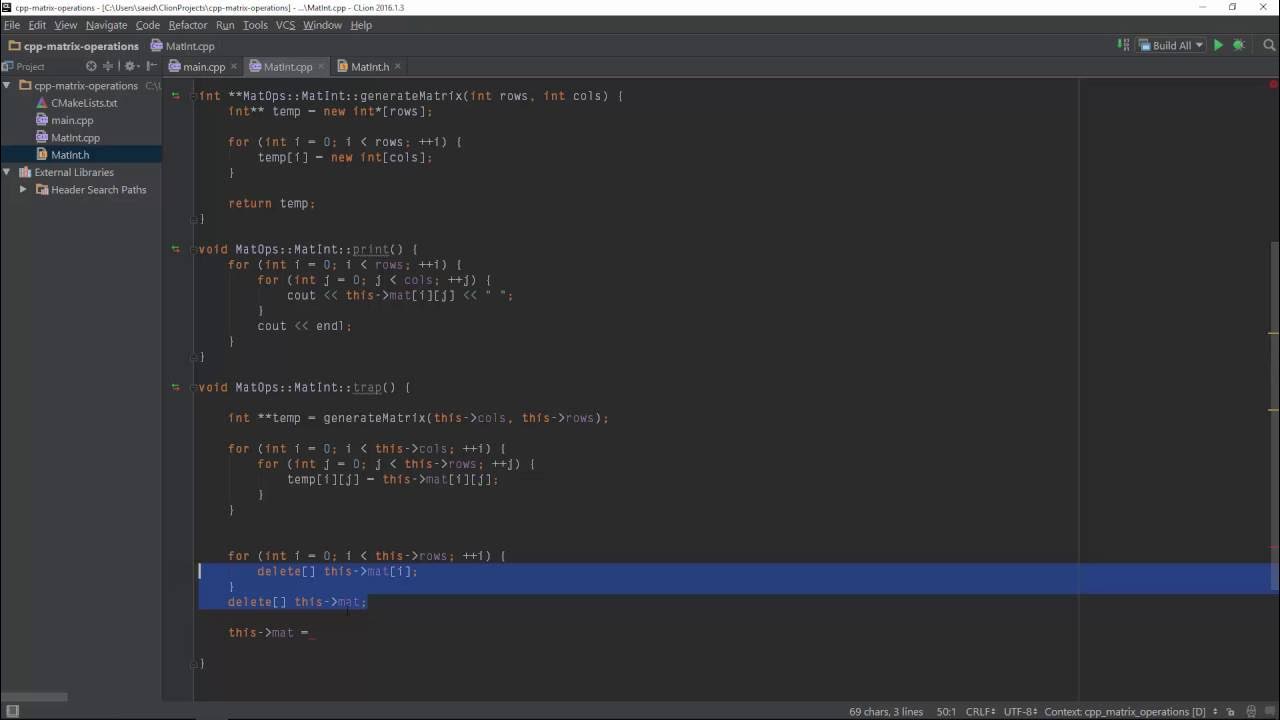This screenshot has width=1280, height=720.
Task: Click red error indicator atop editor scrollbar
Action: coord(1274,84)
